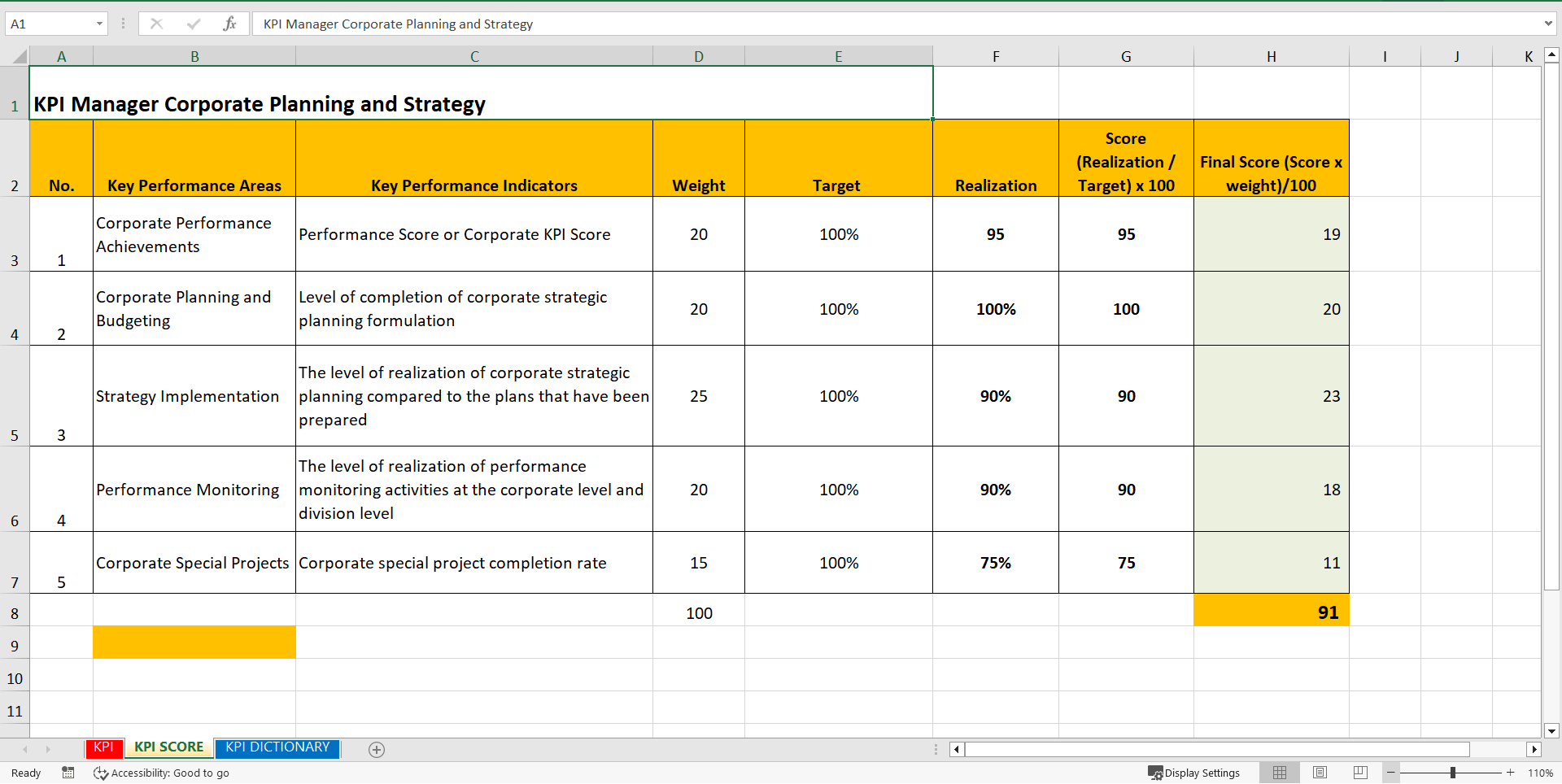Click the zoom out minus button
1562x784 pixels.
tap(1391, 773)
